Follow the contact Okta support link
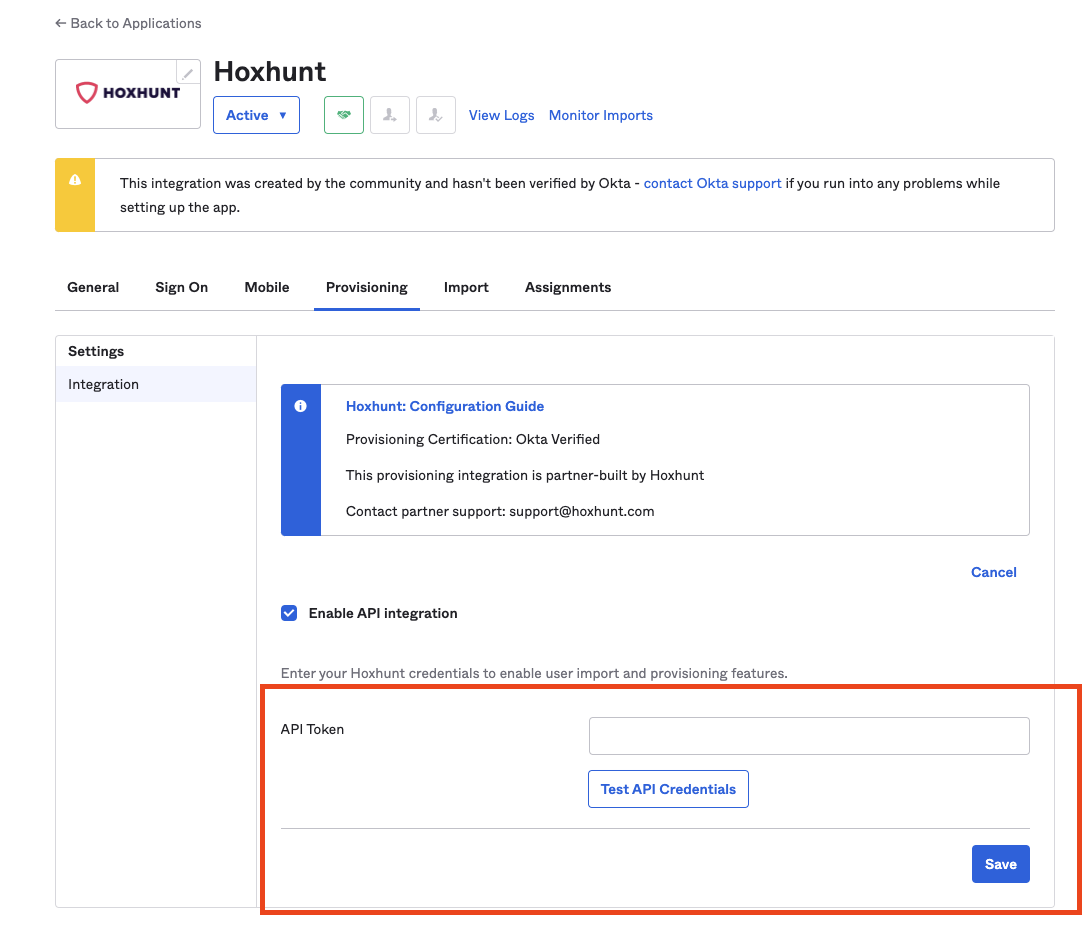Screen dimensions: 1091x941 coord(712,183)
